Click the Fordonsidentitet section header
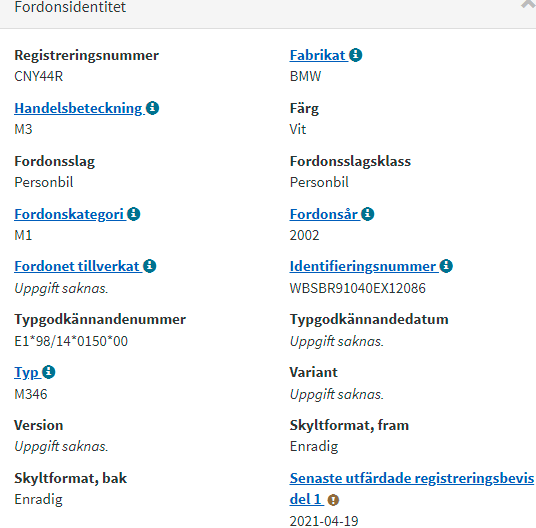This screenshot has width=536, height=528. 268,8
